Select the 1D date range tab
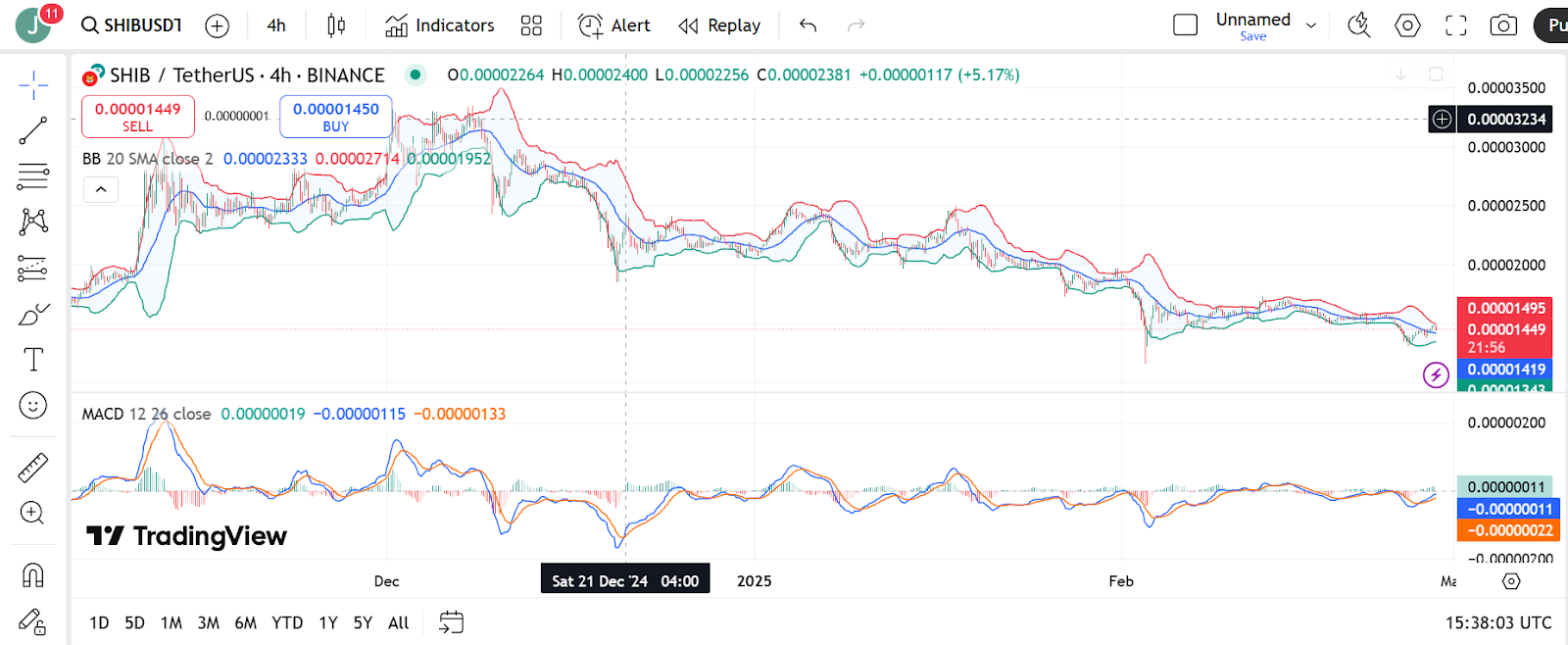Image resolution: width=1568 pixels, height=645 pixels. pos(99,622)
